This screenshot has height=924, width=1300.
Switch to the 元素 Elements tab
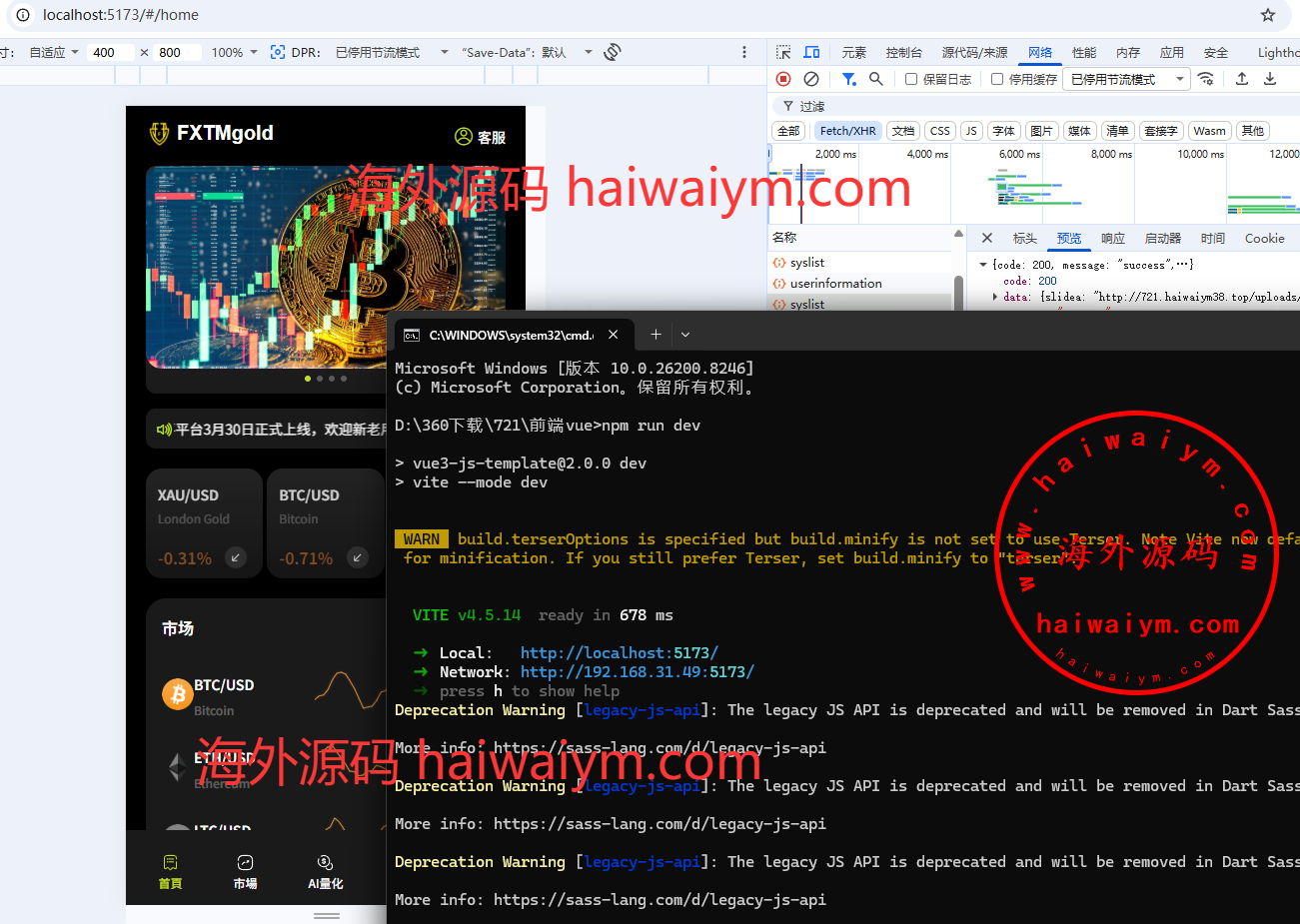(854, 52)
